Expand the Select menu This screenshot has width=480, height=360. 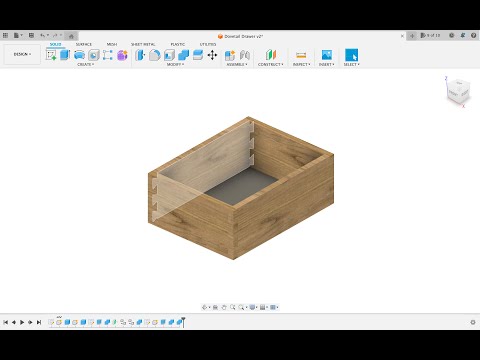351,64
